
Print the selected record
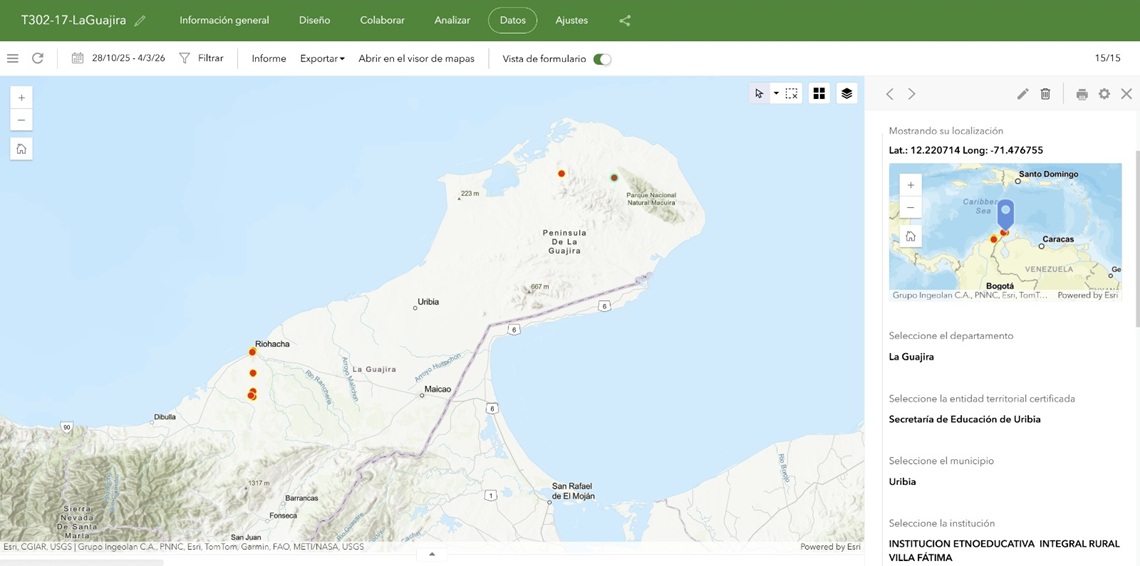[x=1081, y=94]
